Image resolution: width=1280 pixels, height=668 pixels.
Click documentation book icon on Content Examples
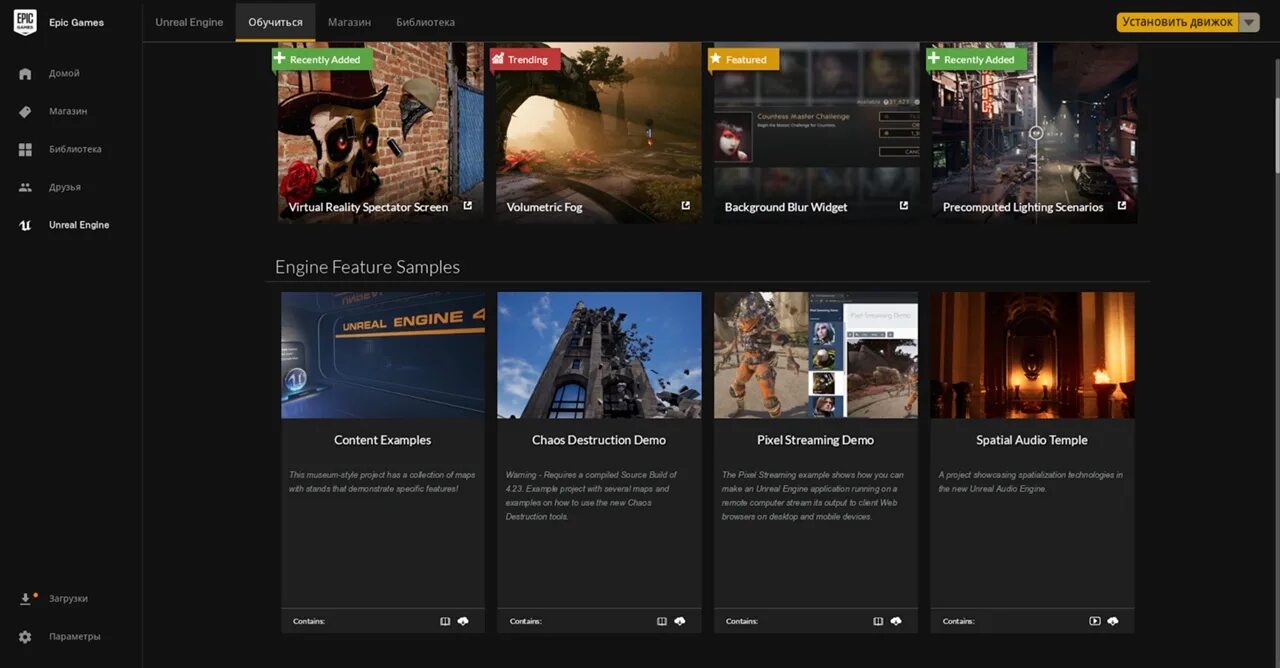445,621
